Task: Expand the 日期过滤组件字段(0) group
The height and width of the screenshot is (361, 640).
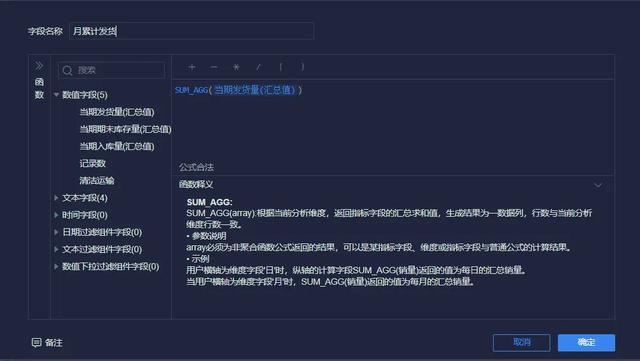Action: (56, 232)
